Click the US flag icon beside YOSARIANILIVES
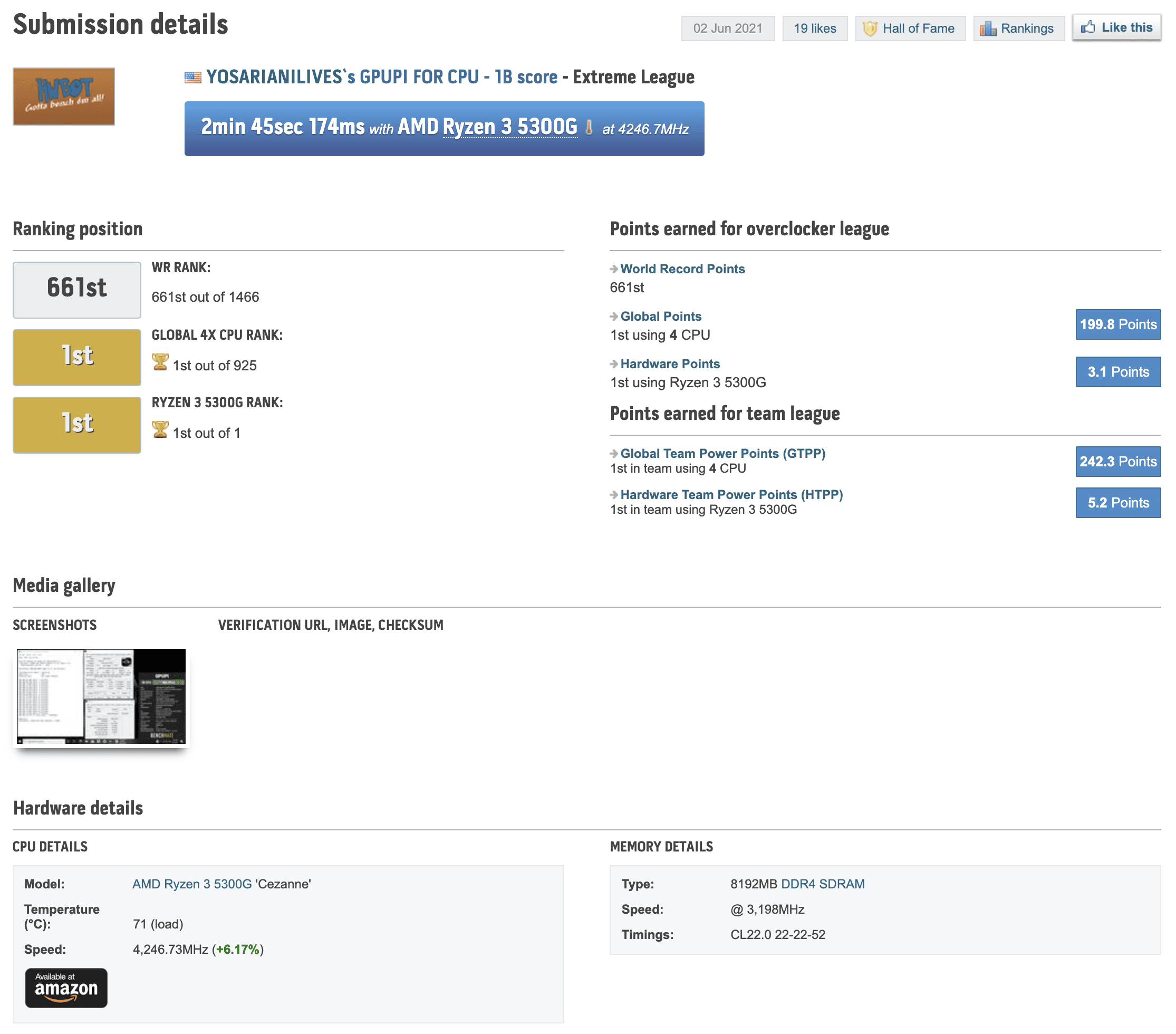Viewport: 1176px width, 1034px height. click(x=192, y=77)
